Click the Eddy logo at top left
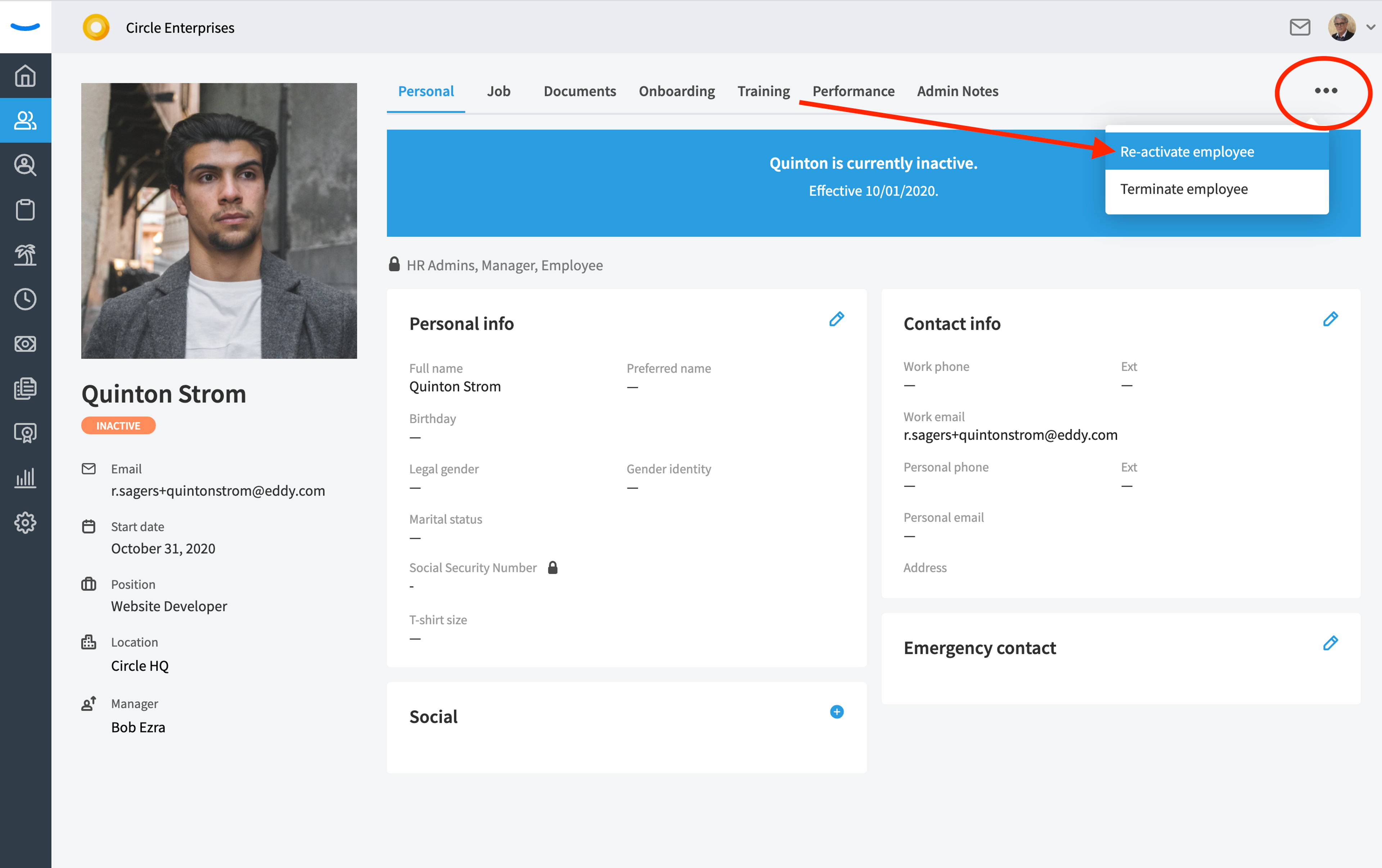The width and height of the screenshot is (1382, 868). click(x=25, y=26)
